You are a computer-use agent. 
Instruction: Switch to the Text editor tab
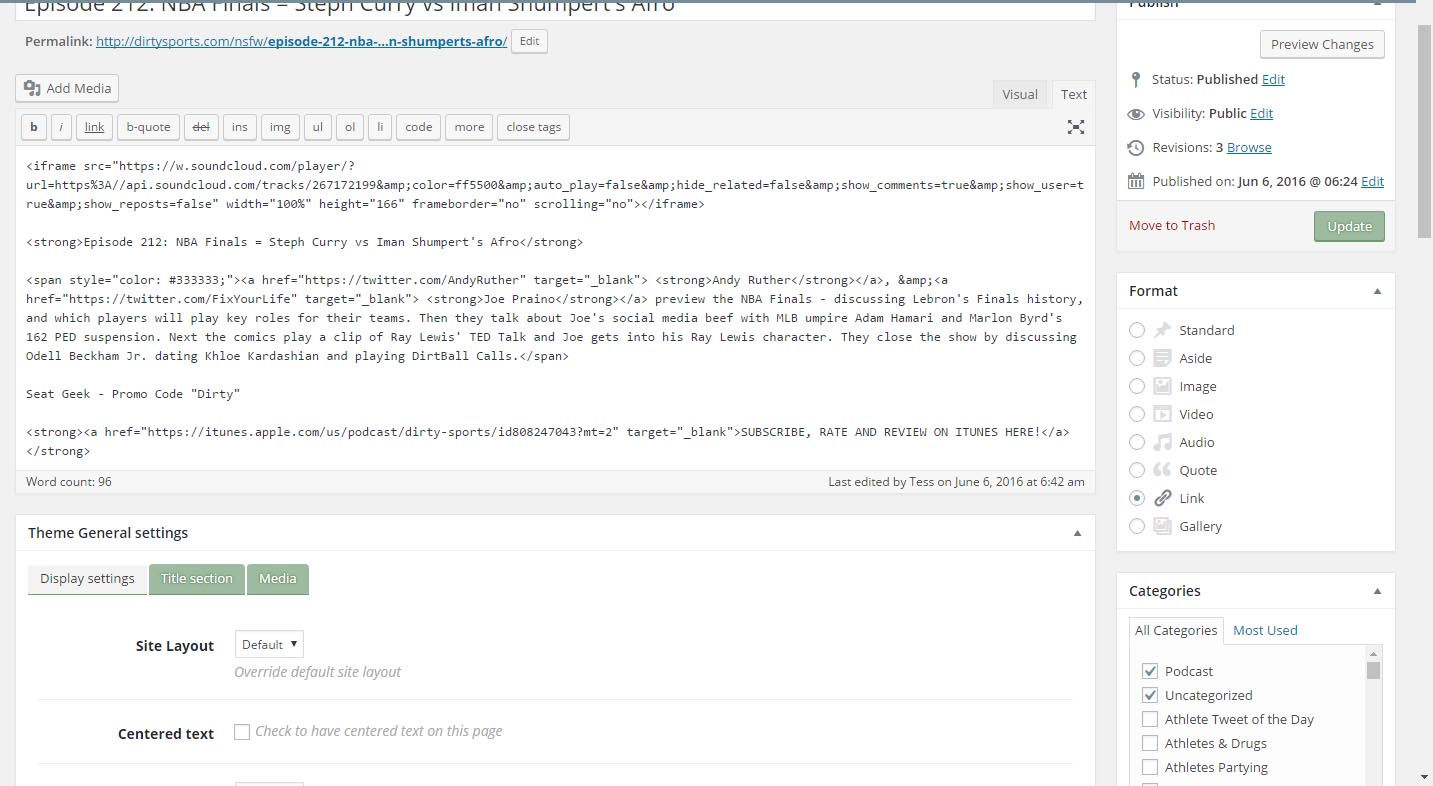point(1074,94)
